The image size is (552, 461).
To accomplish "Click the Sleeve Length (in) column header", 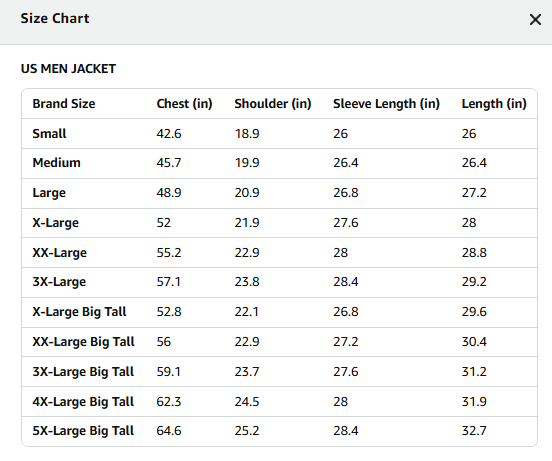I will point(387,104).
